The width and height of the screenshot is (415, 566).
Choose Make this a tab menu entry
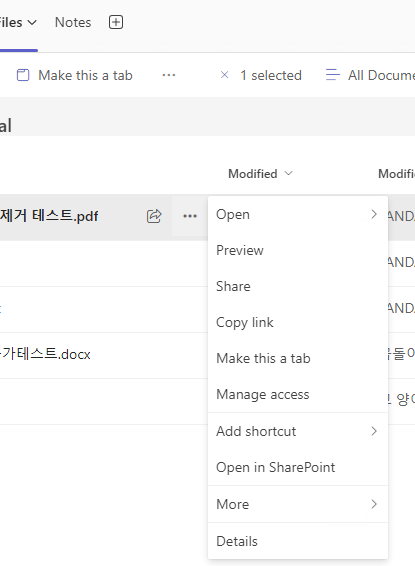pos(298,358)
